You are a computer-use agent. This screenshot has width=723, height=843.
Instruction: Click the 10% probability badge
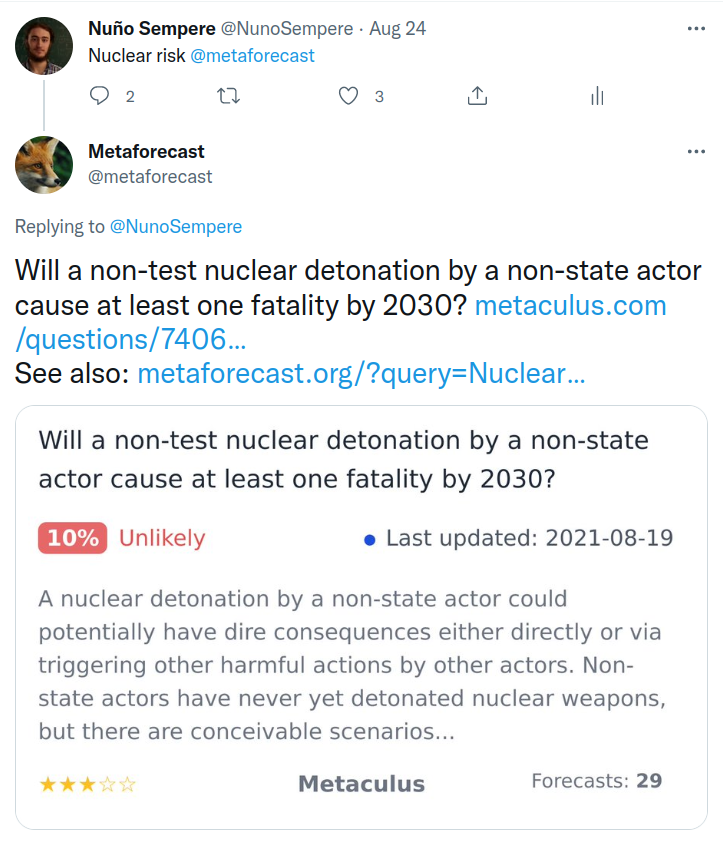(72, 538)
